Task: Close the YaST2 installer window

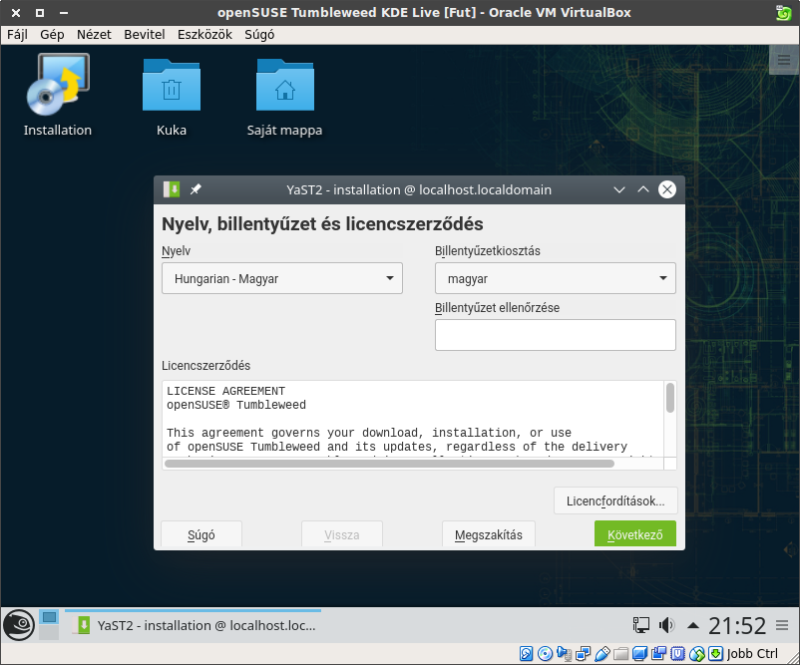Action: (667, 190)
